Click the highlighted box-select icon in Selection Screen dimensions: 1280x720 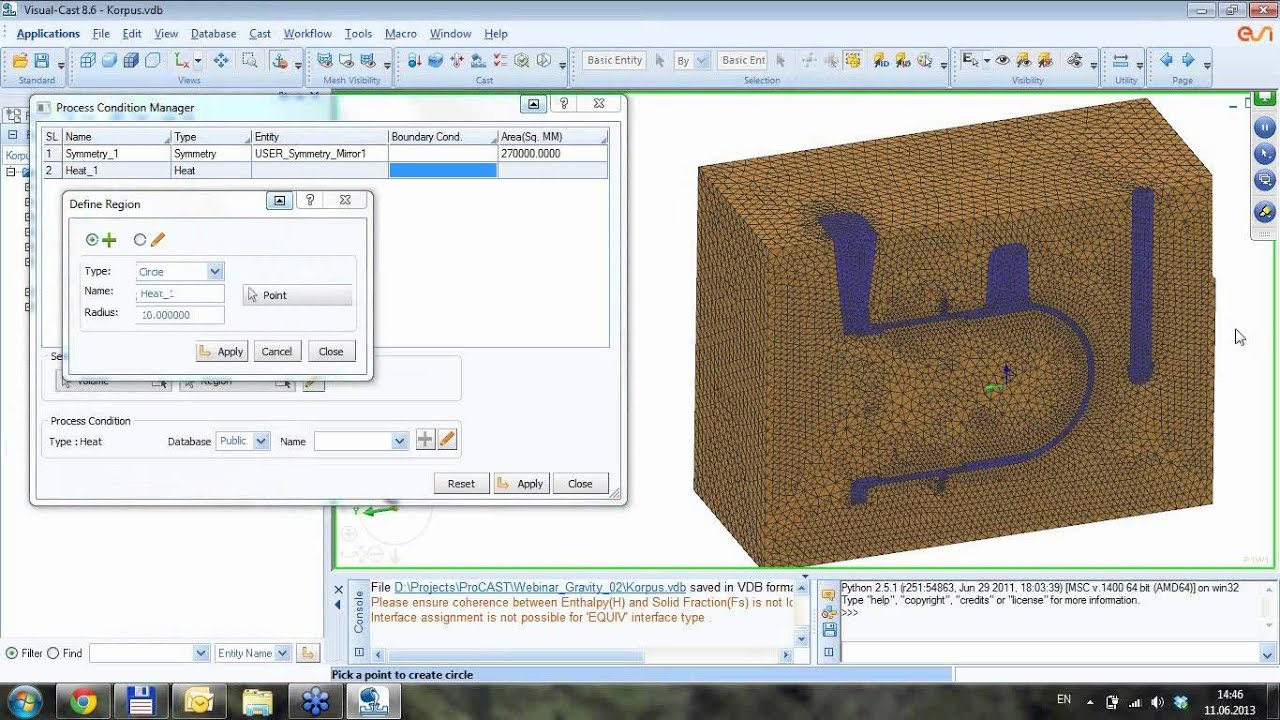853,61
